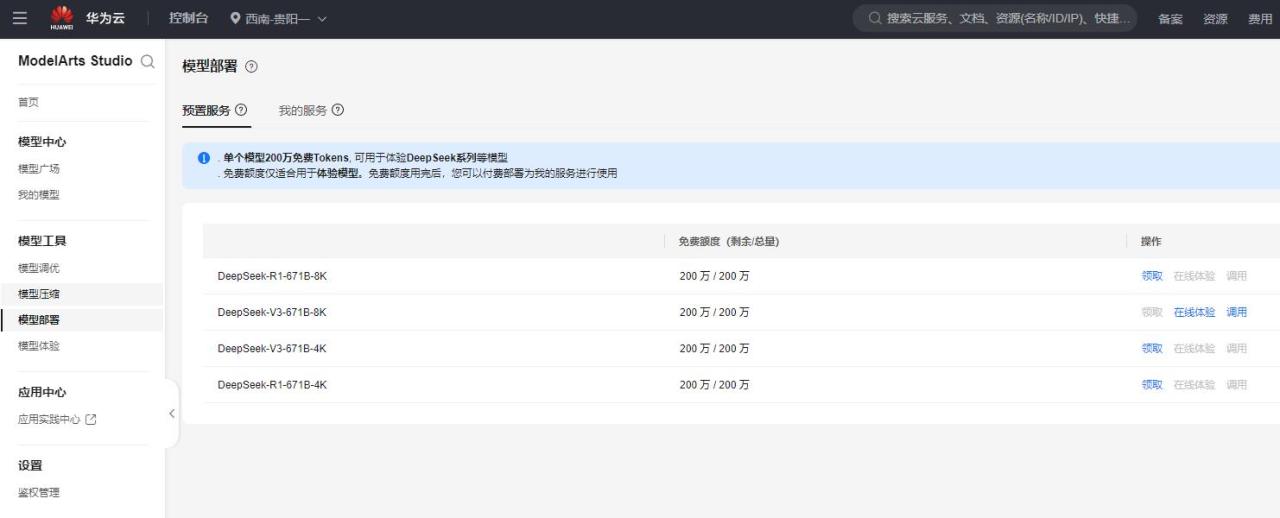Click the 模型中心 section heading
The image size is (1280, 518).
pyautogui.click(x=42, y=142)
